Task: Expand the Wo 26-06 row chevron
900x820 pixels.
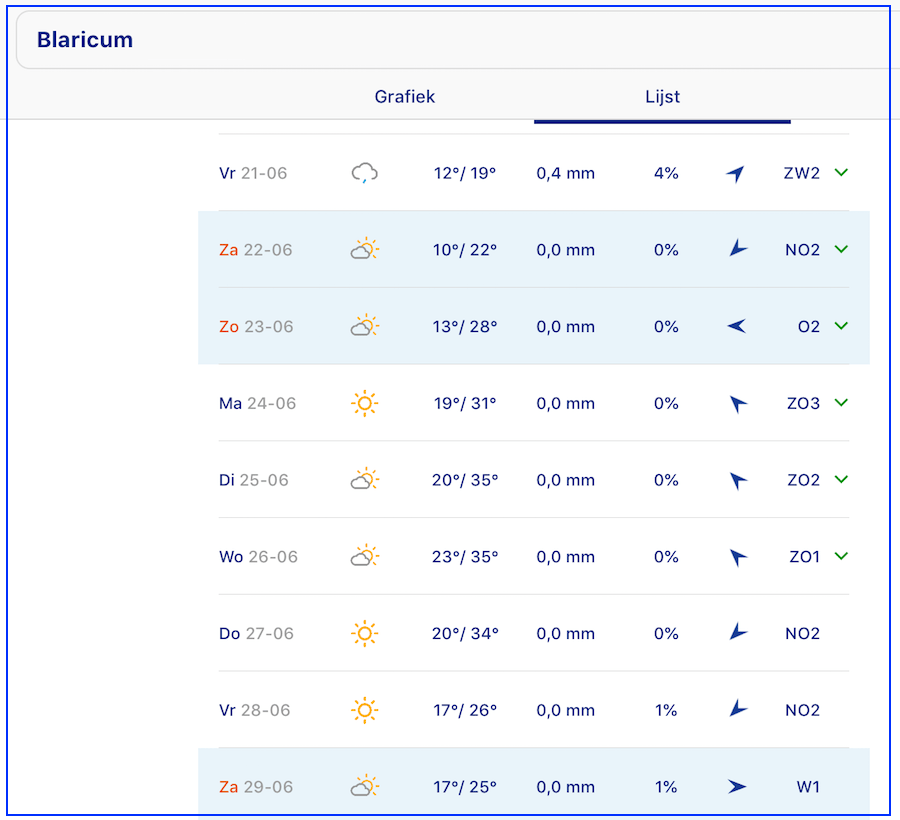Action: tap(841, 557)
